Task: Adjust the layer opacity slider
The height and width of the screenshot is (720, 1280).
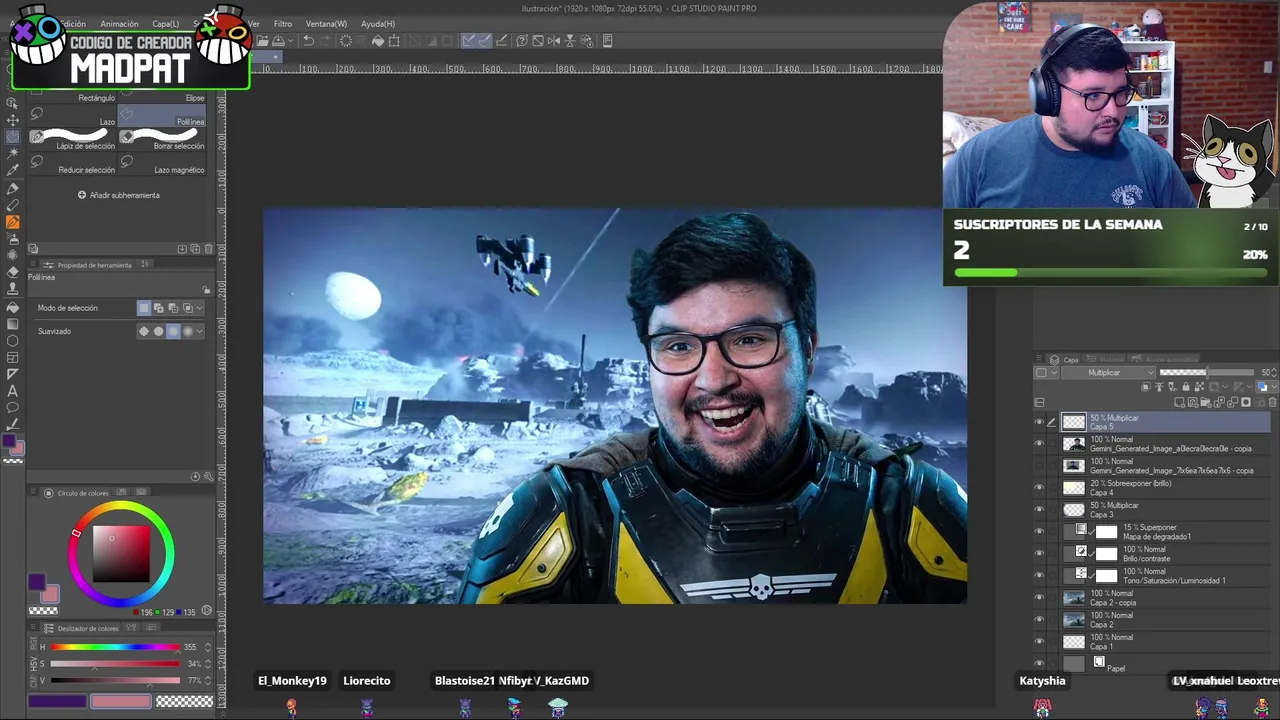Action: tap(1206, 373)
